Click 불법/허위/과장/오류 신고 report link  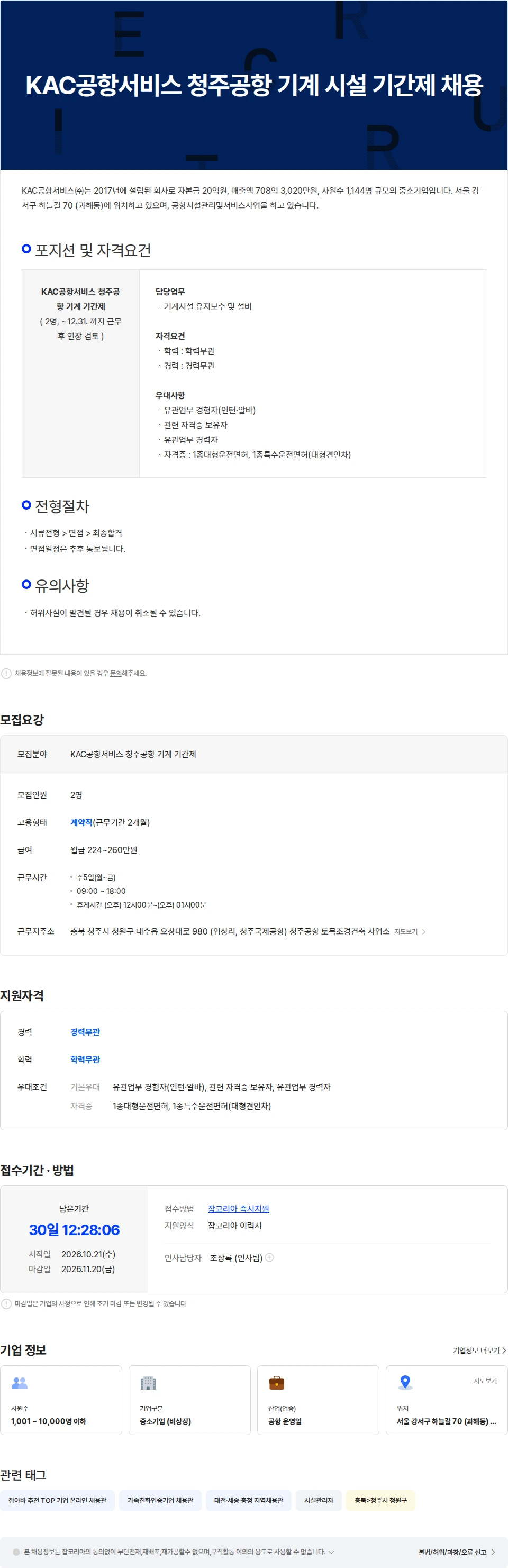[452, 1552]
